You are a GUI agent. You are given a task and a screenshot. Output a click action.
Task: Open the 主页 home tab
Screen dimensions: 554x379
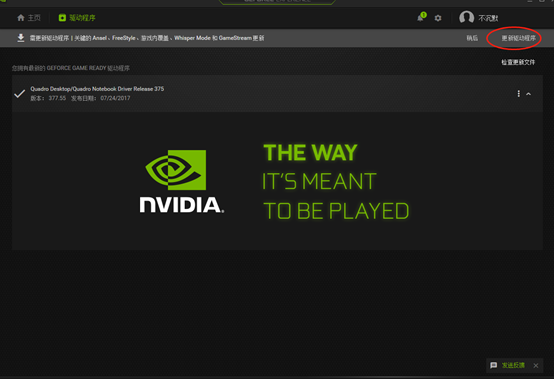29,18
